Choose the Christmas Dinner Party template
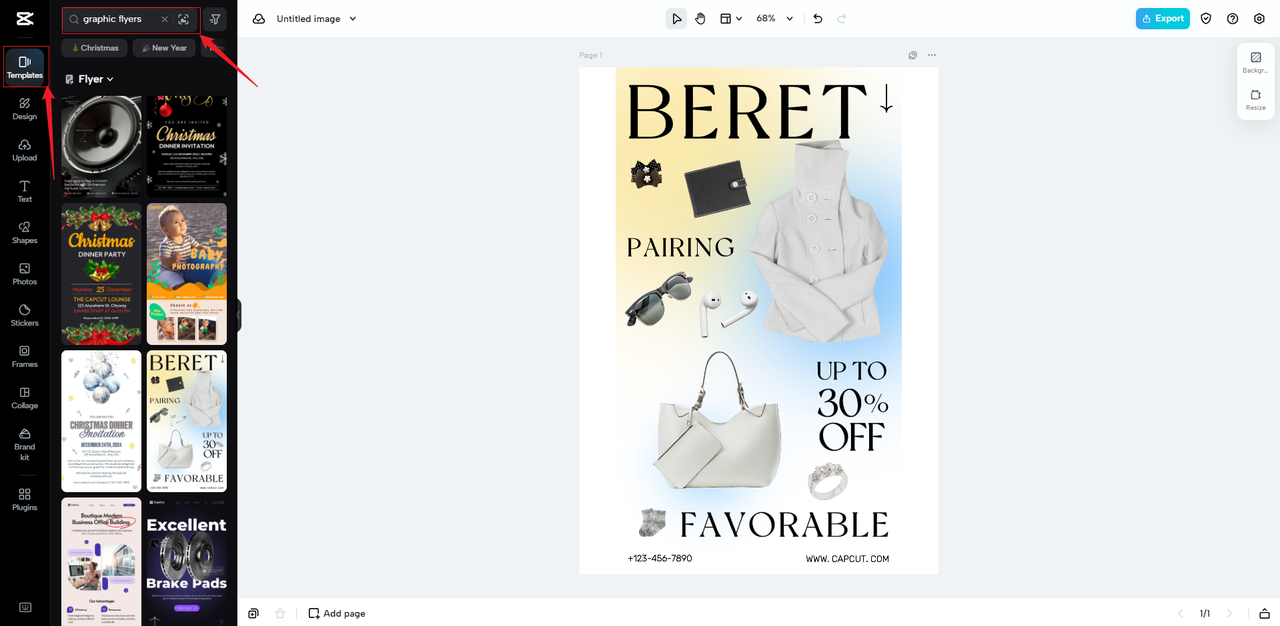Viewport: 1280px width, 626px height. (x=101, y=274)
